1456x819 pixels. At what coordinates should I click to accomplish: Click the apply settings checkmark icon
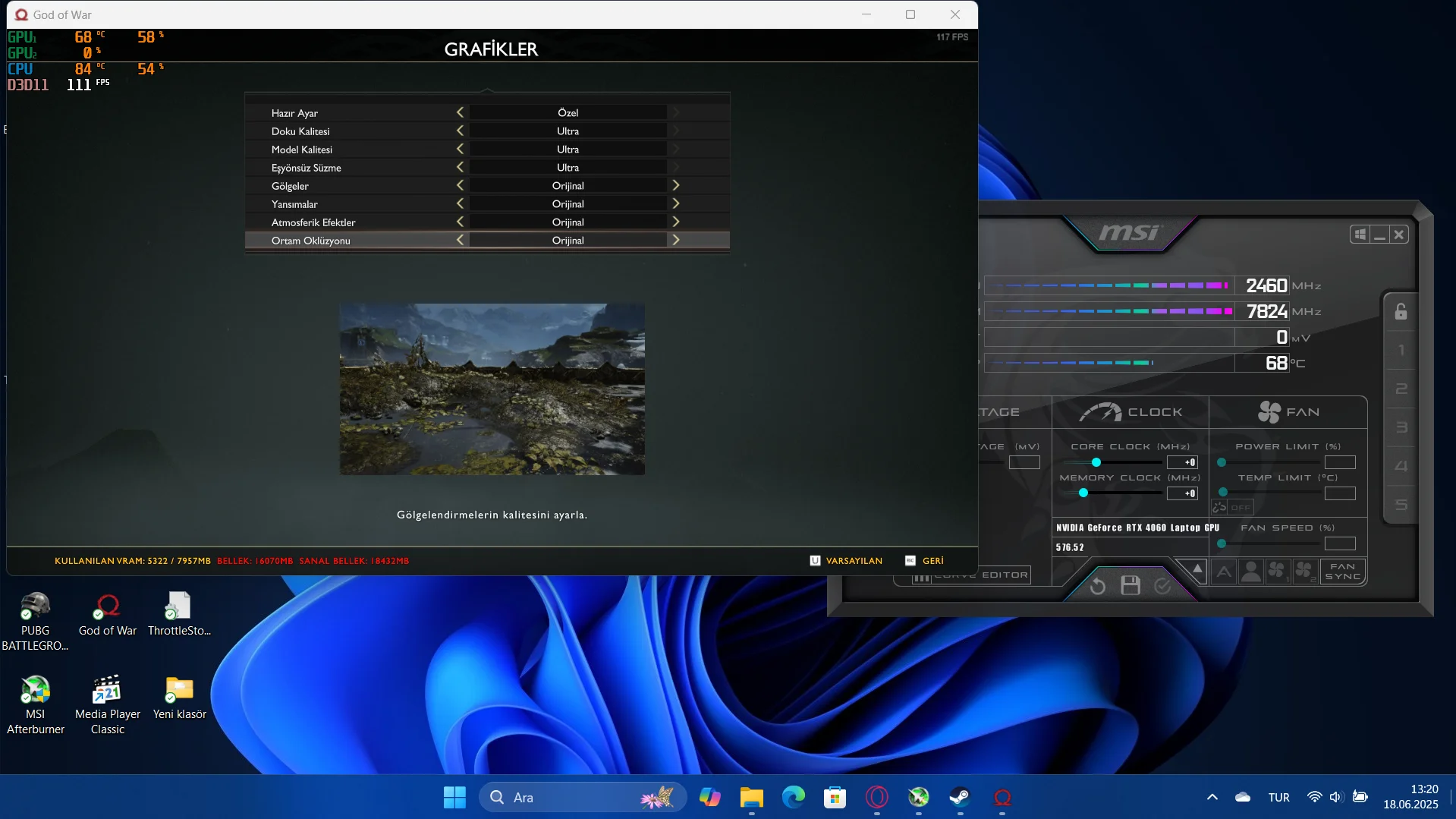click(x=1162, y=586)
